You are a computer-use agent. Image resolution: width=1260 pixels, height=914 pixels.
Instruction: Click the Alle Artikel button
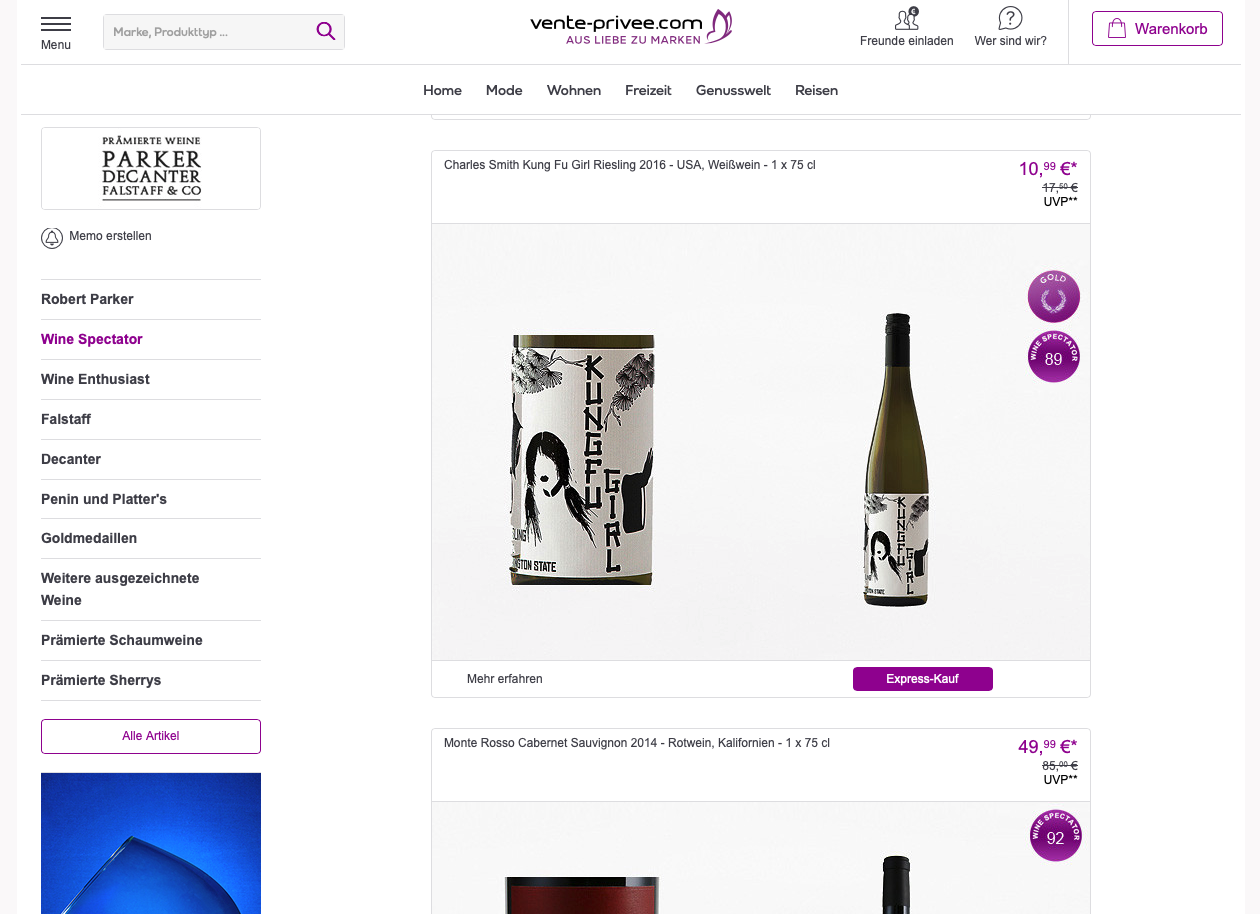151,736
